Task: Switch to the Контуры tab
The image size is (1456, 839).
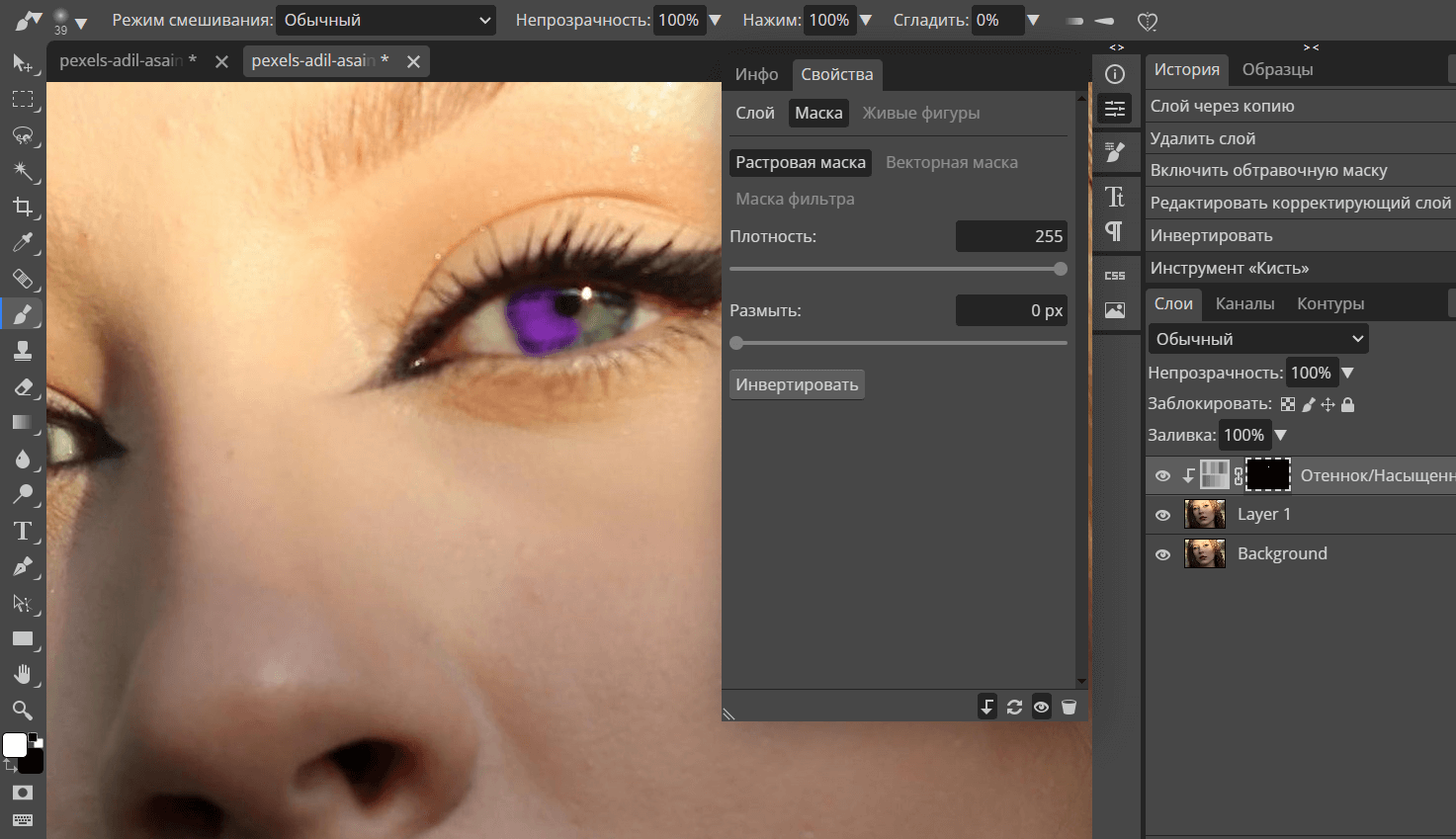Action: pyautogui.click(x=1330, y=303)
